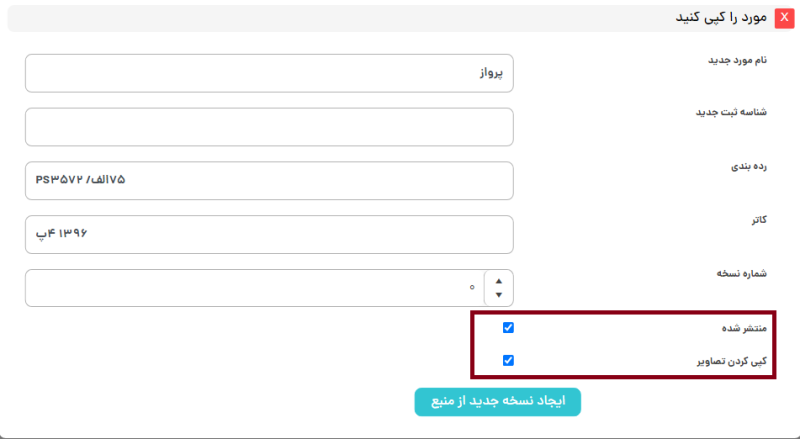Click inside the 'شماره نسخه' number field

pyautogui.click(x=250, y=288)
